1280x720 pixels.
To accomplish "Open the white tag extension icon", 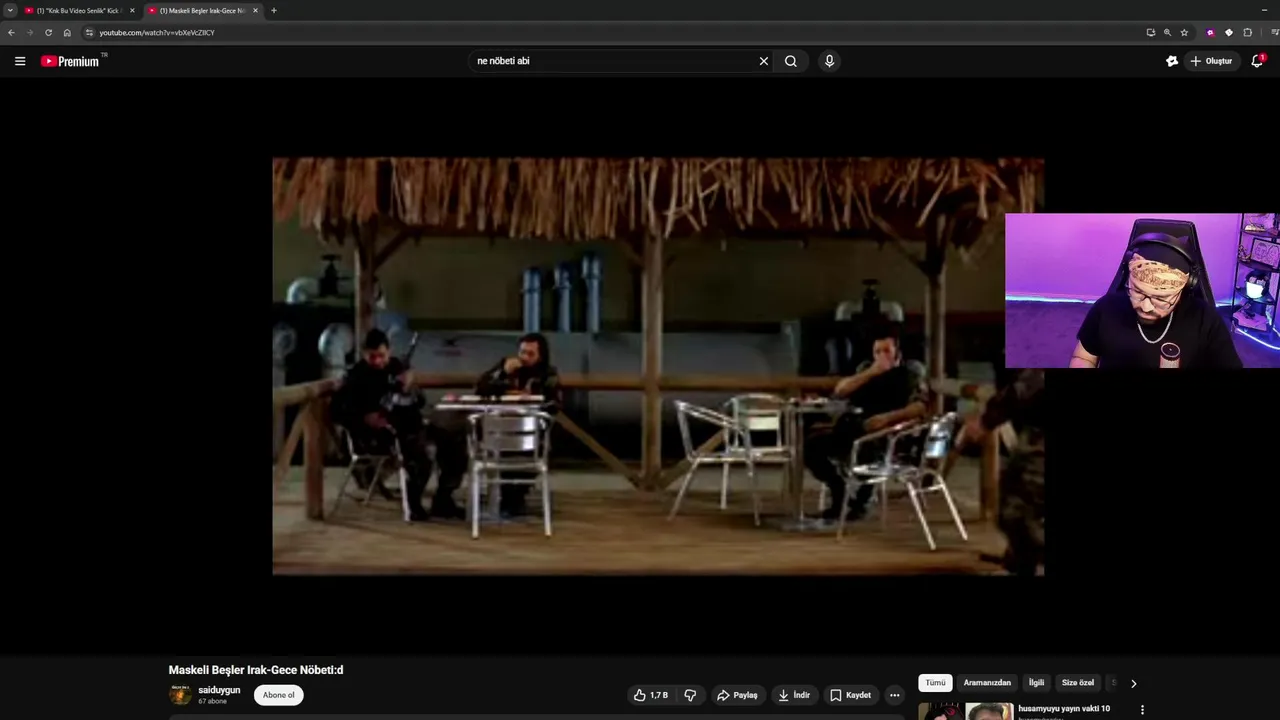I will (x=1229, y=32).
